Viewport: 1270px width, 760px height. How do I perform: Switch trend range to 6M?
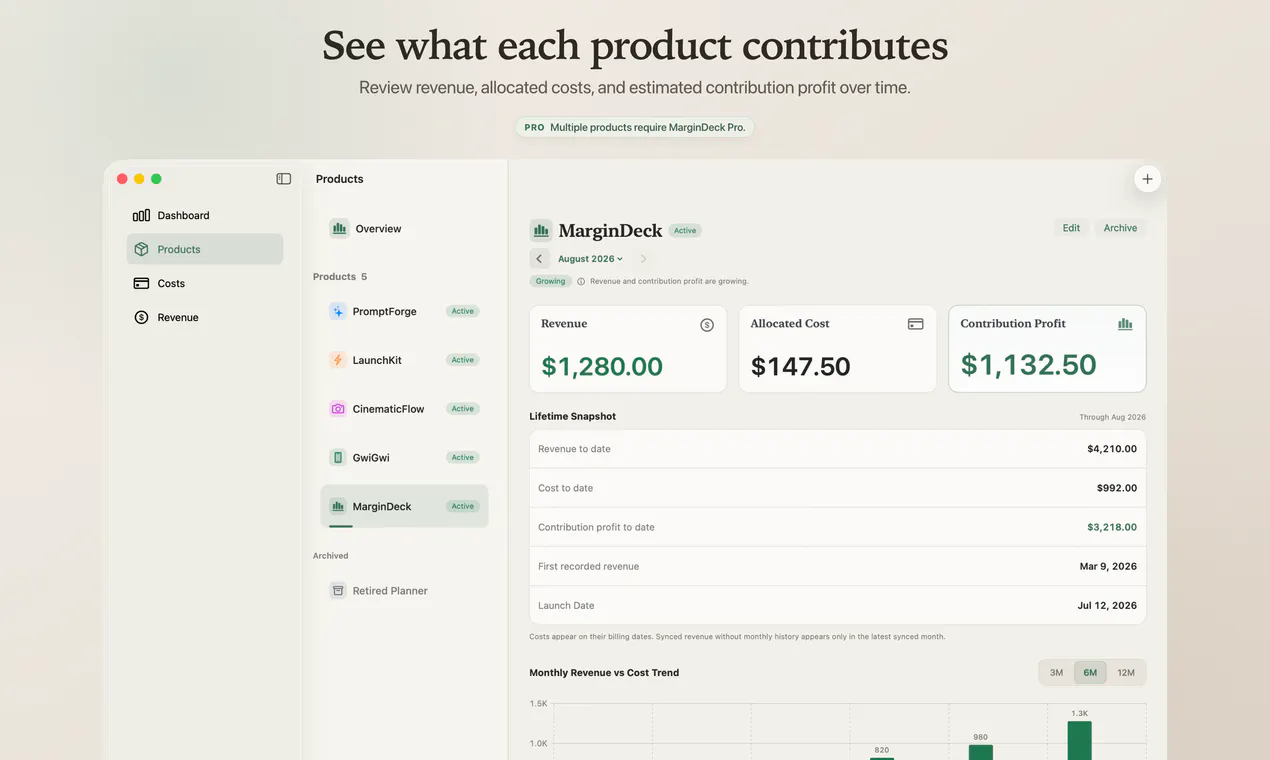[x=1090, y=673]
